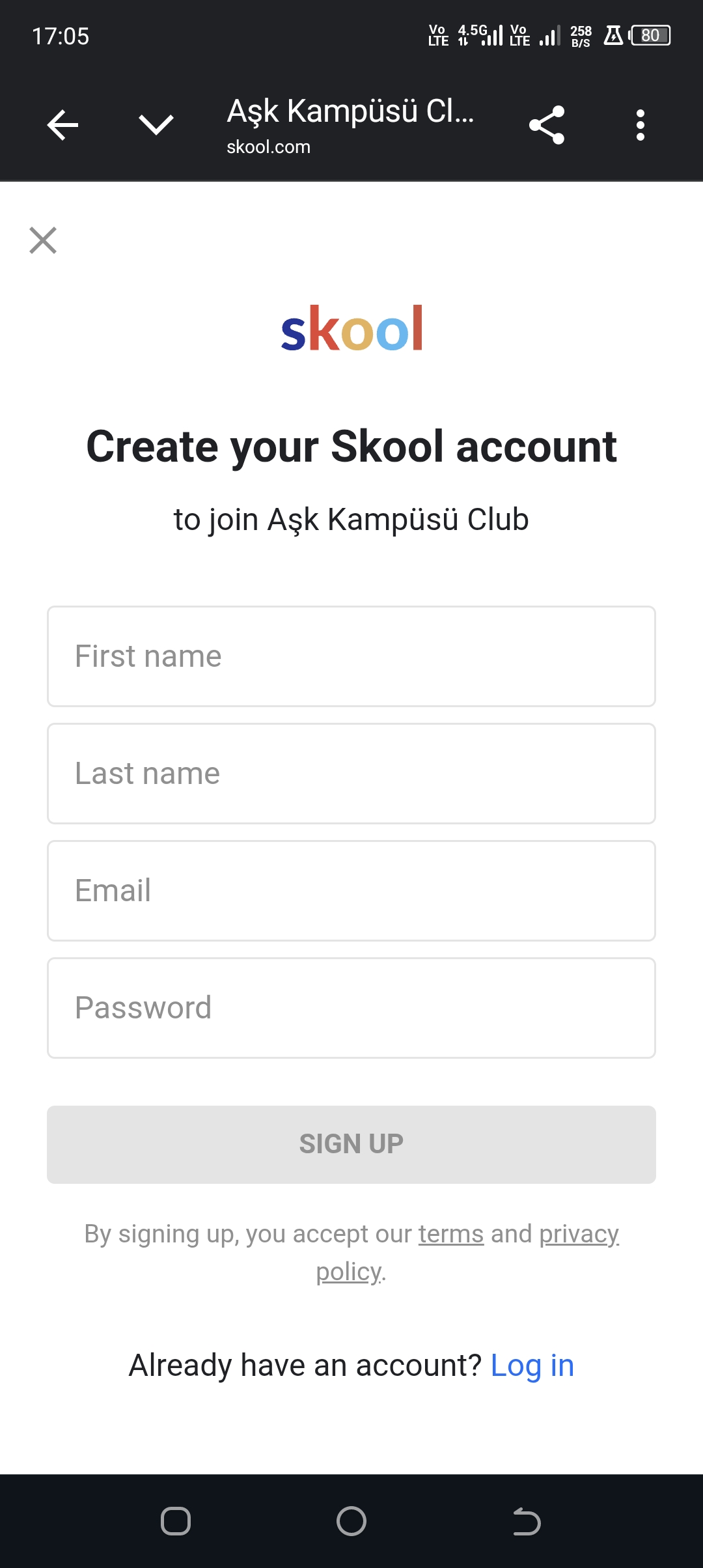Select the Email input field
Viewport: 703px width, 1568px height.
click(351, 891)
